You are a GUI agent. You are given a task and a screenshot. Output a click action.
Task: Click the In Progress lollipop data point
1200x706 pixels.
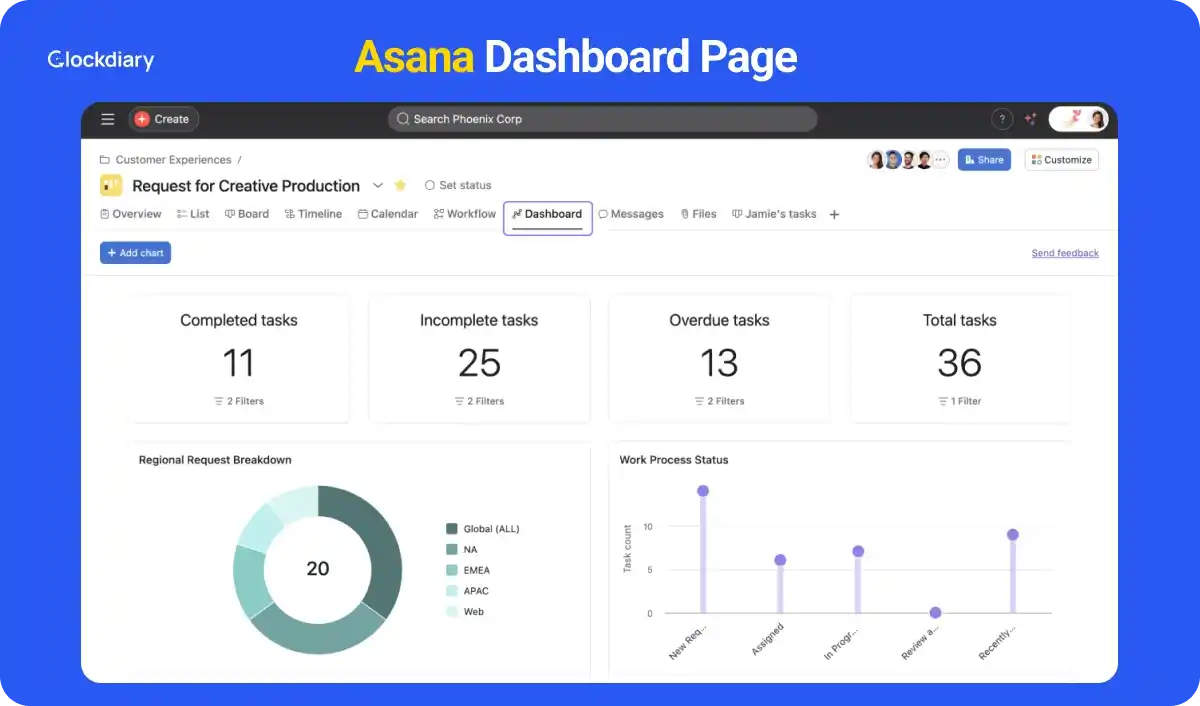tap(858, 551)
